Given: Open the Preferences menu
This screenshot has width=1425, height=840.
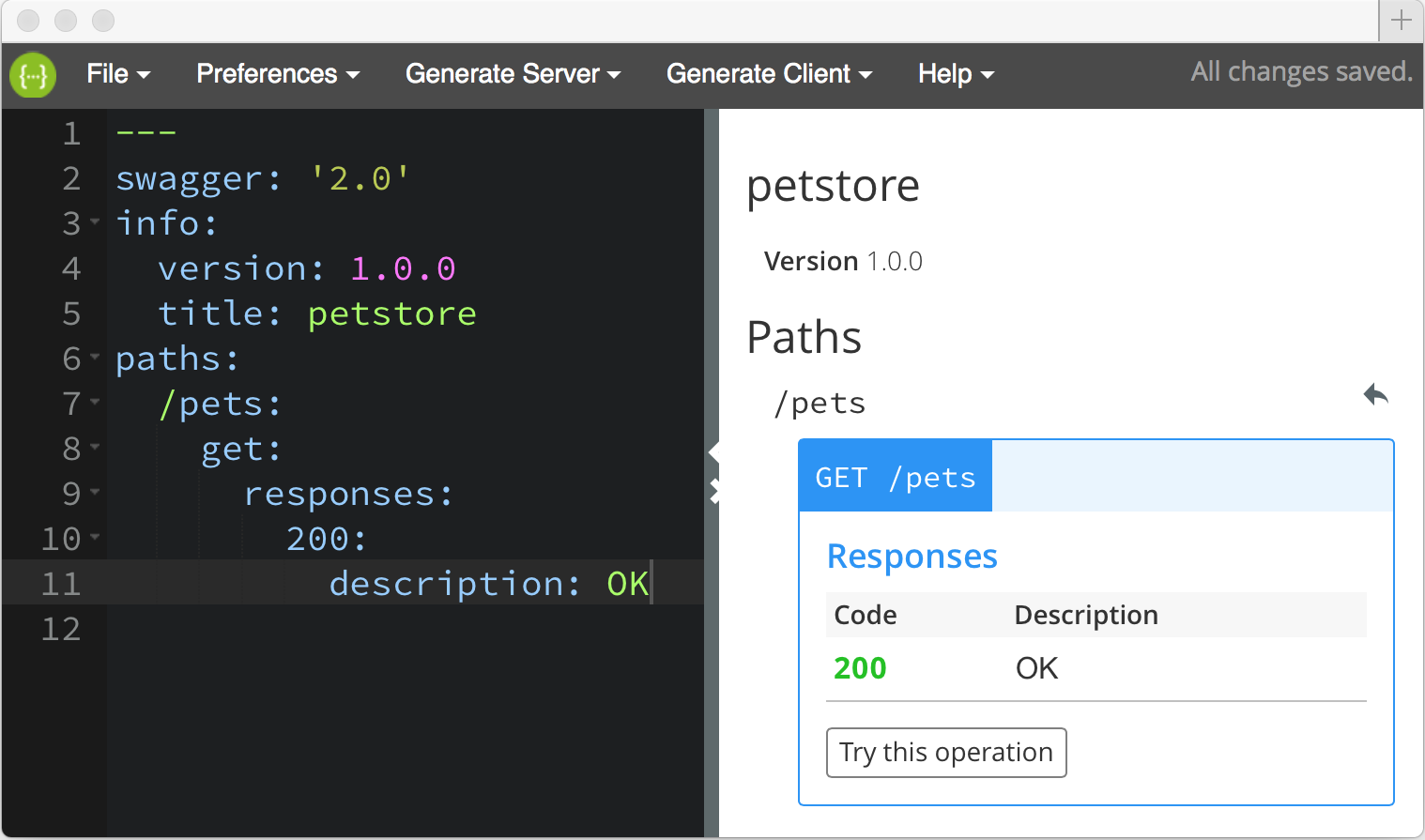Looking at the screenshot, I should click(278, 74).
